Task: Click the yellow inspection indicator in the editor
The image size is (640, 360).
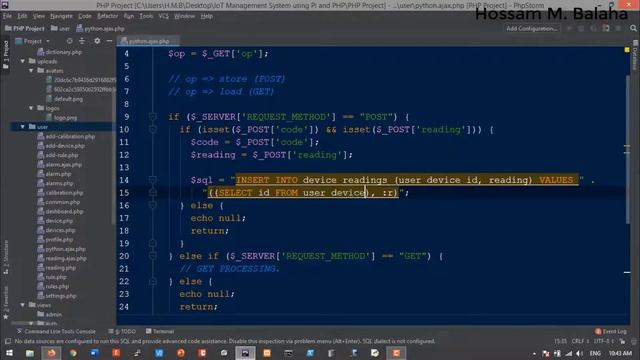Action: (x=627, y=50)
